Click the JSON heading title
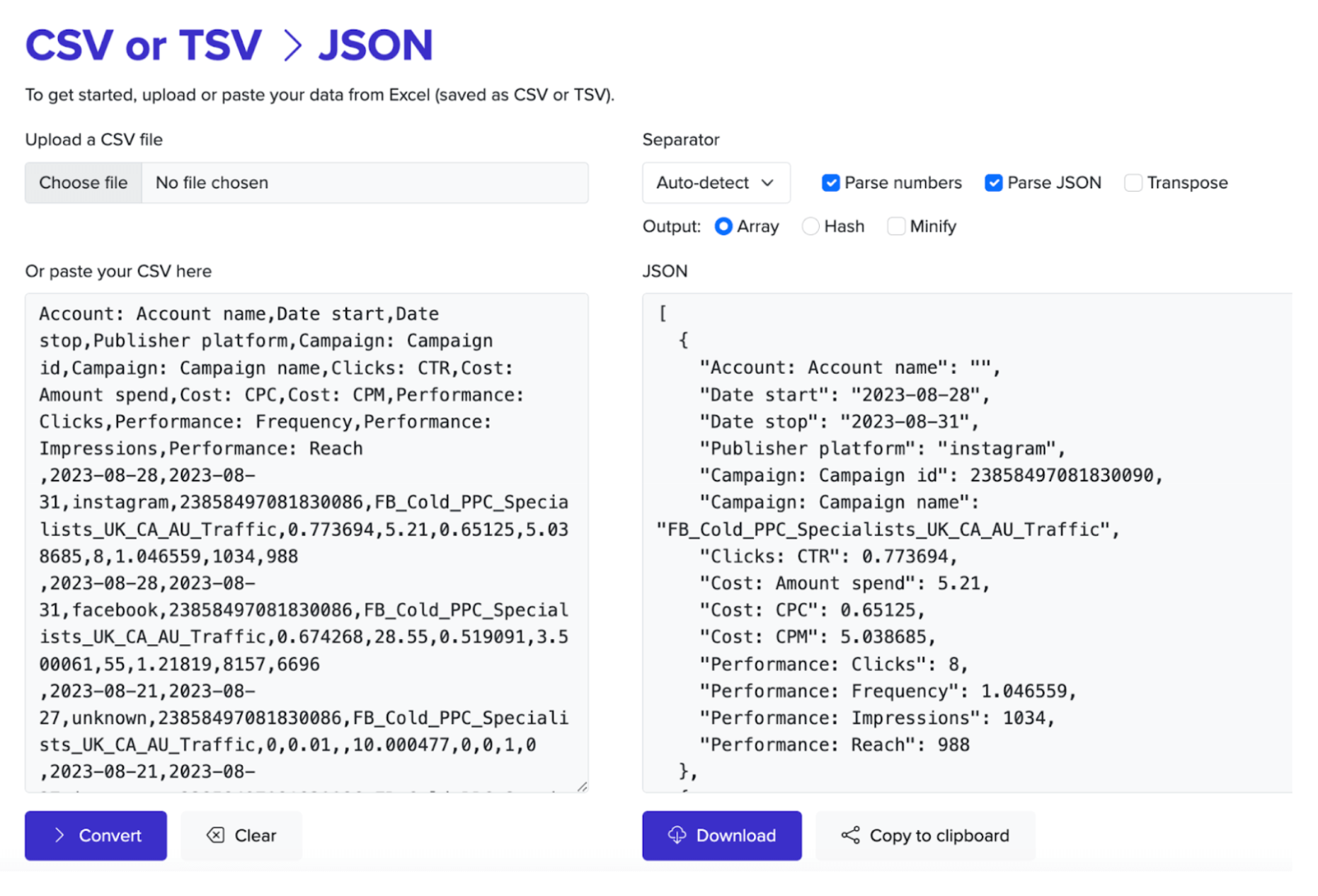 (375, 45)
